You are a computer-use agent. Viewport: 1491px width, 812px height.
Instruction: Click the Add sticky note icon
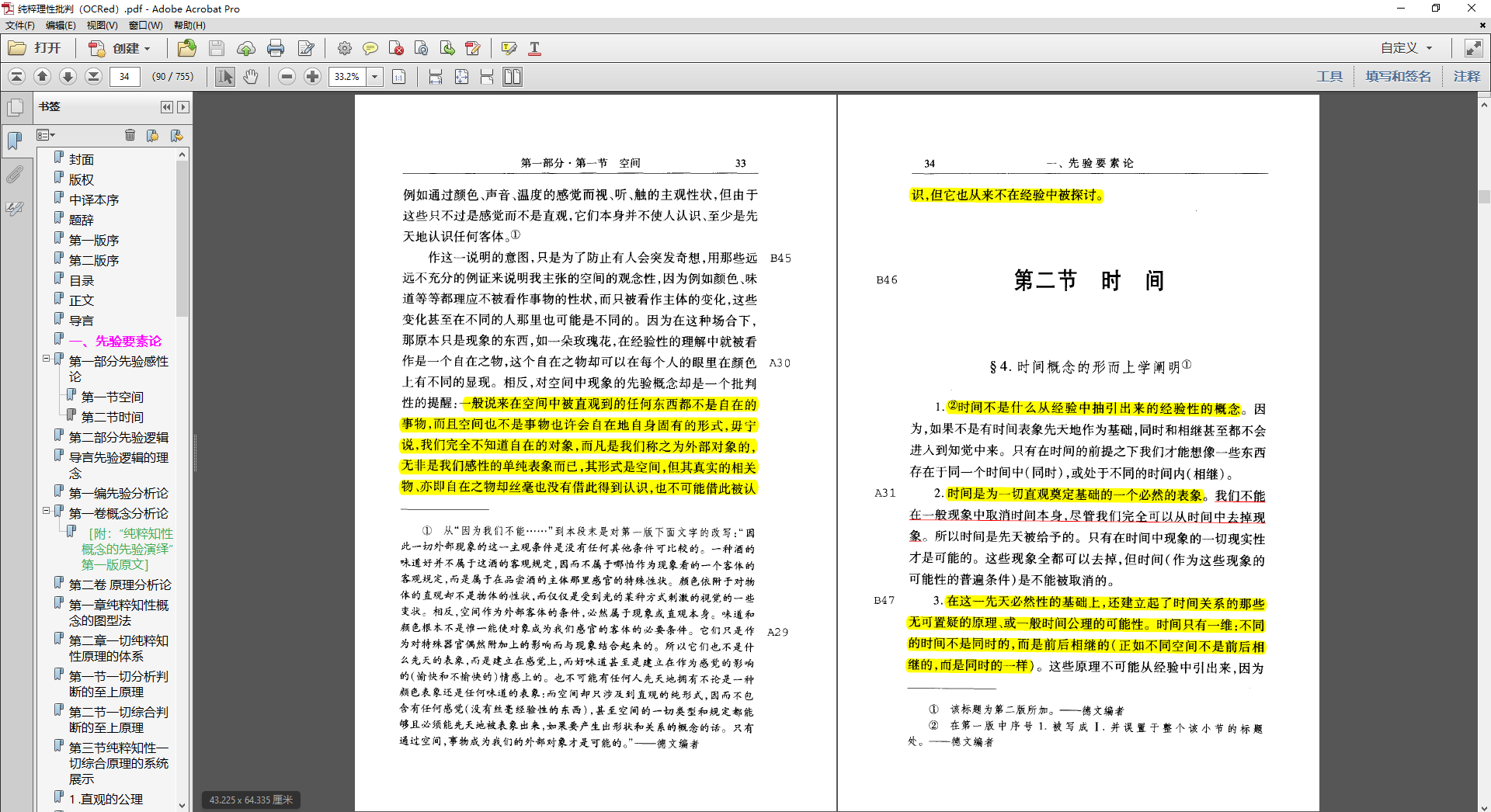click(370, 48)
